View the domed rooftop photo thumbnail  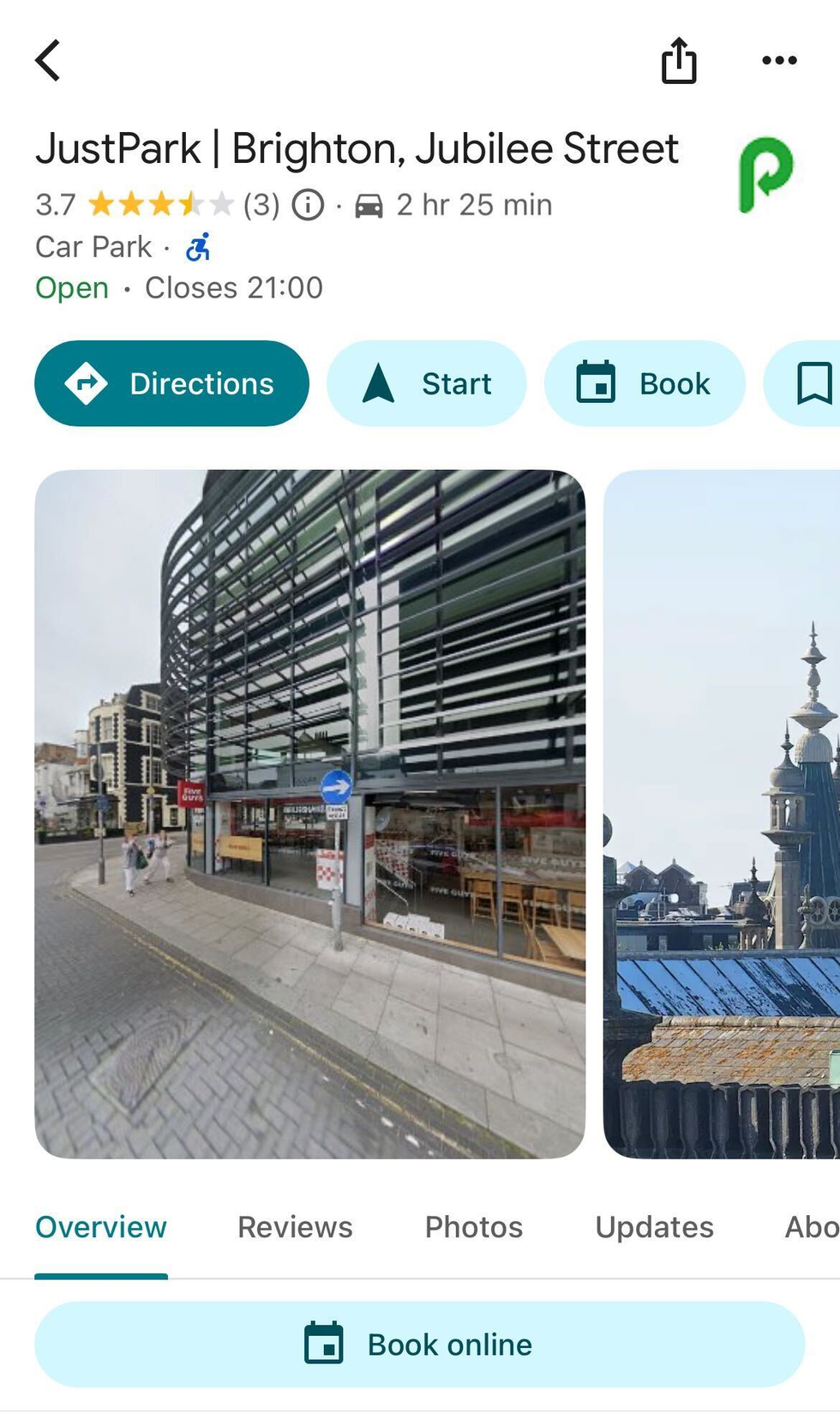tap(722, 814)
